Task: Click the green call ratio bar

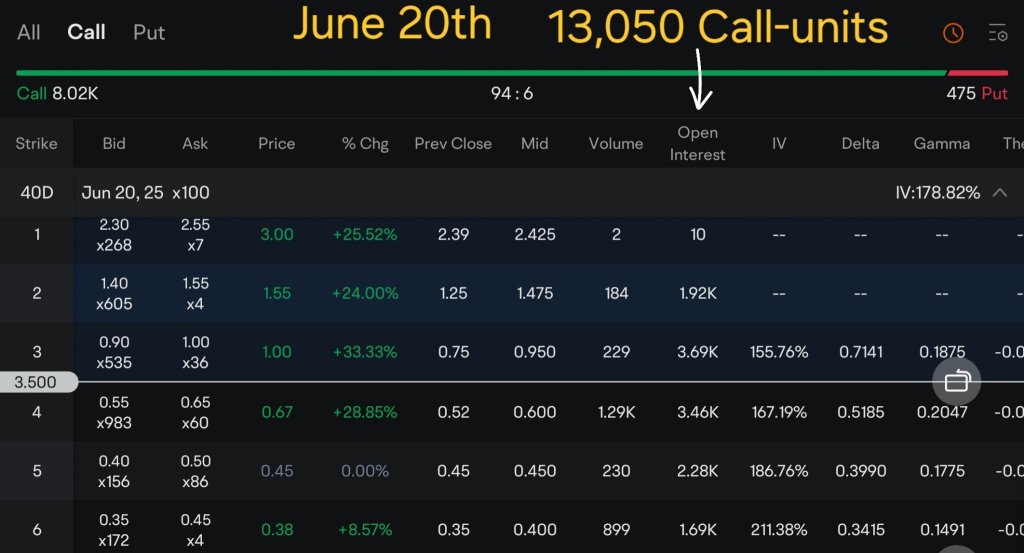Action: point(480,73)
